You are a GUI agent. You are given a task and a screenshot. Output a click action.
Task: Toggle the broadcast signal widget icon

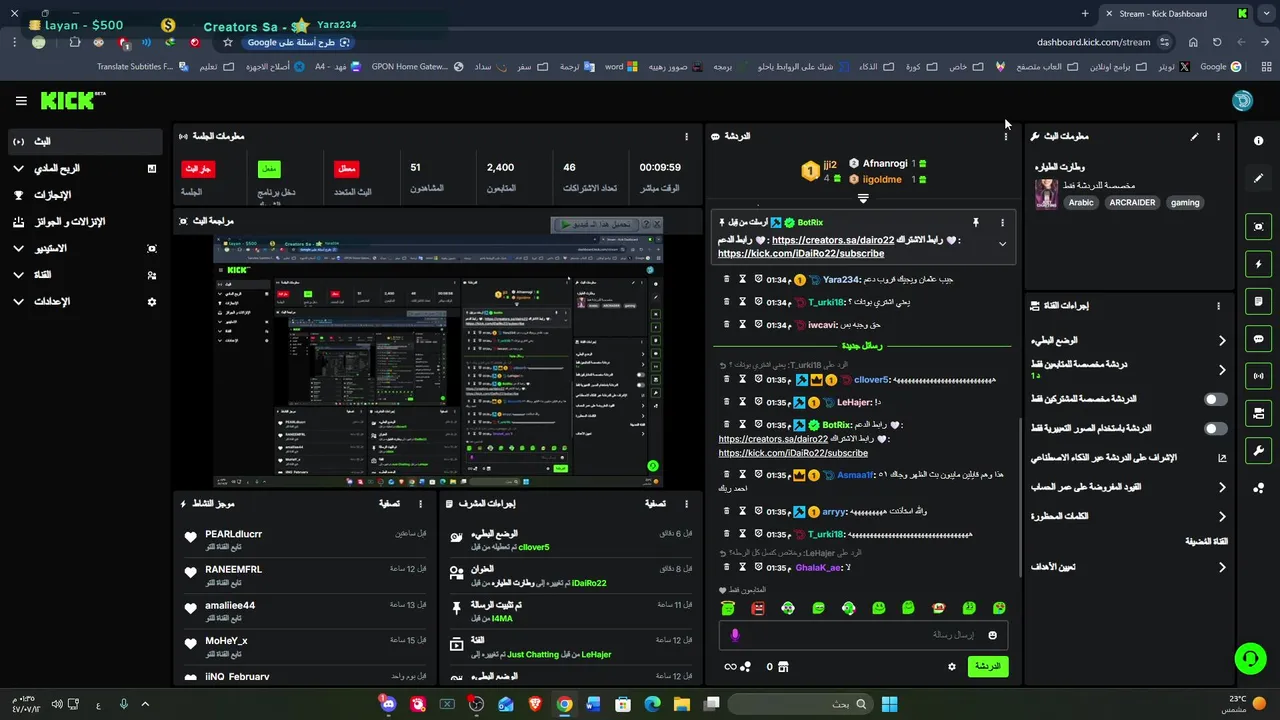(x=1258, y=376)
